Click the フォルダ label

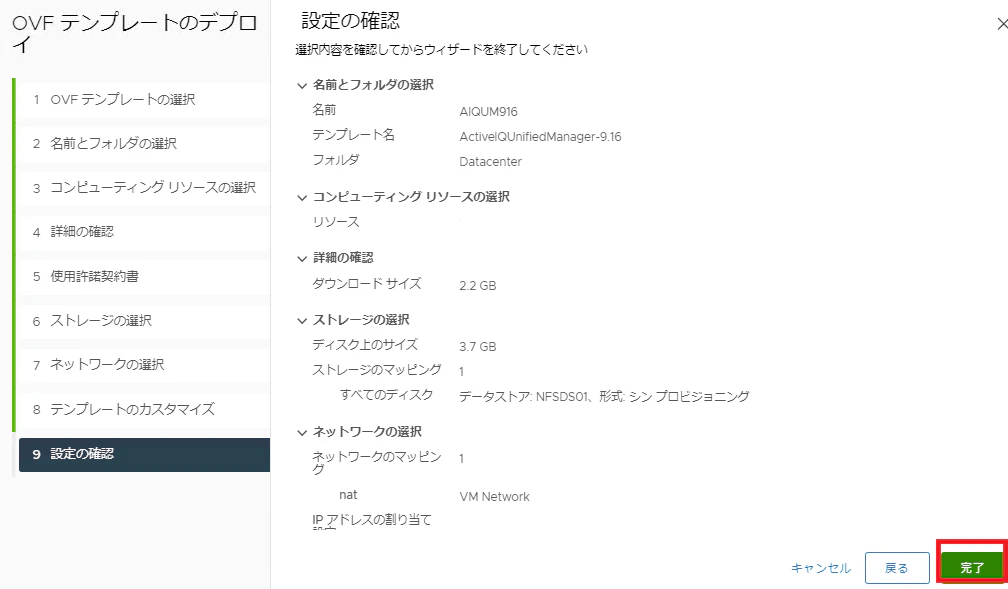tap(336, 159)
